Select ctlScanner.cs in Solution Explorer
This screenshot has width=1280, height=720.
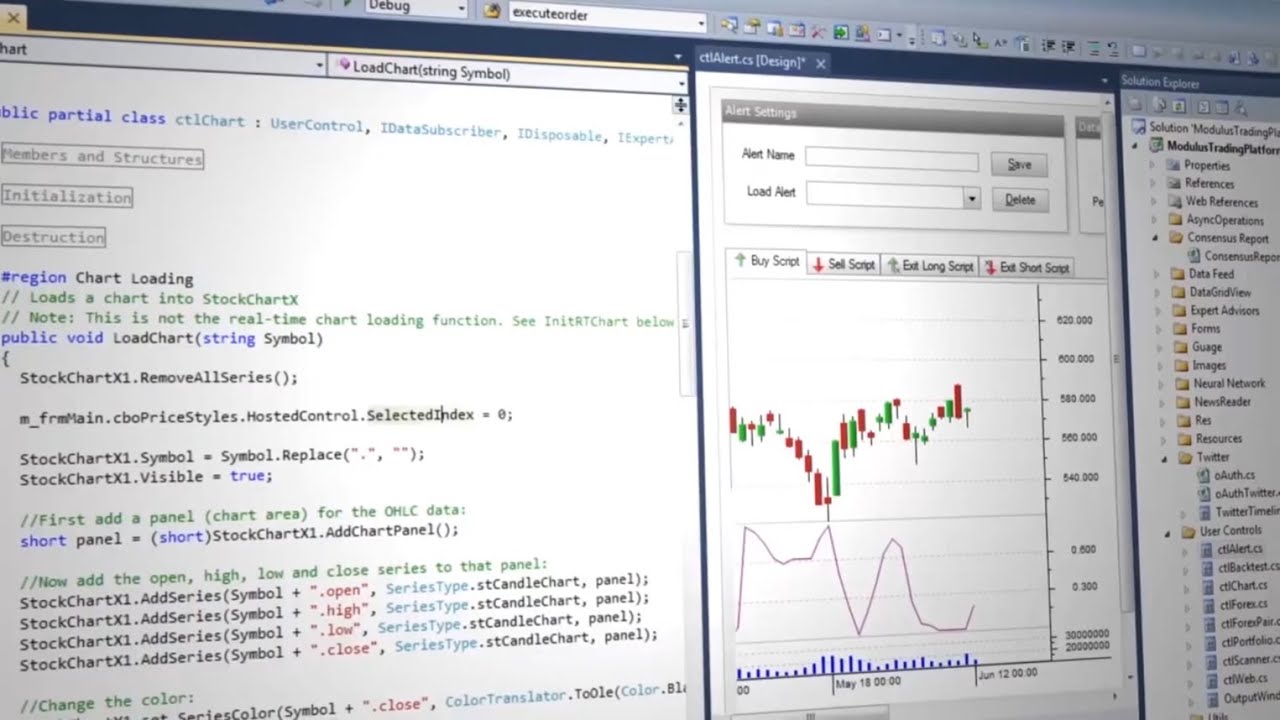pos(1251,660)
